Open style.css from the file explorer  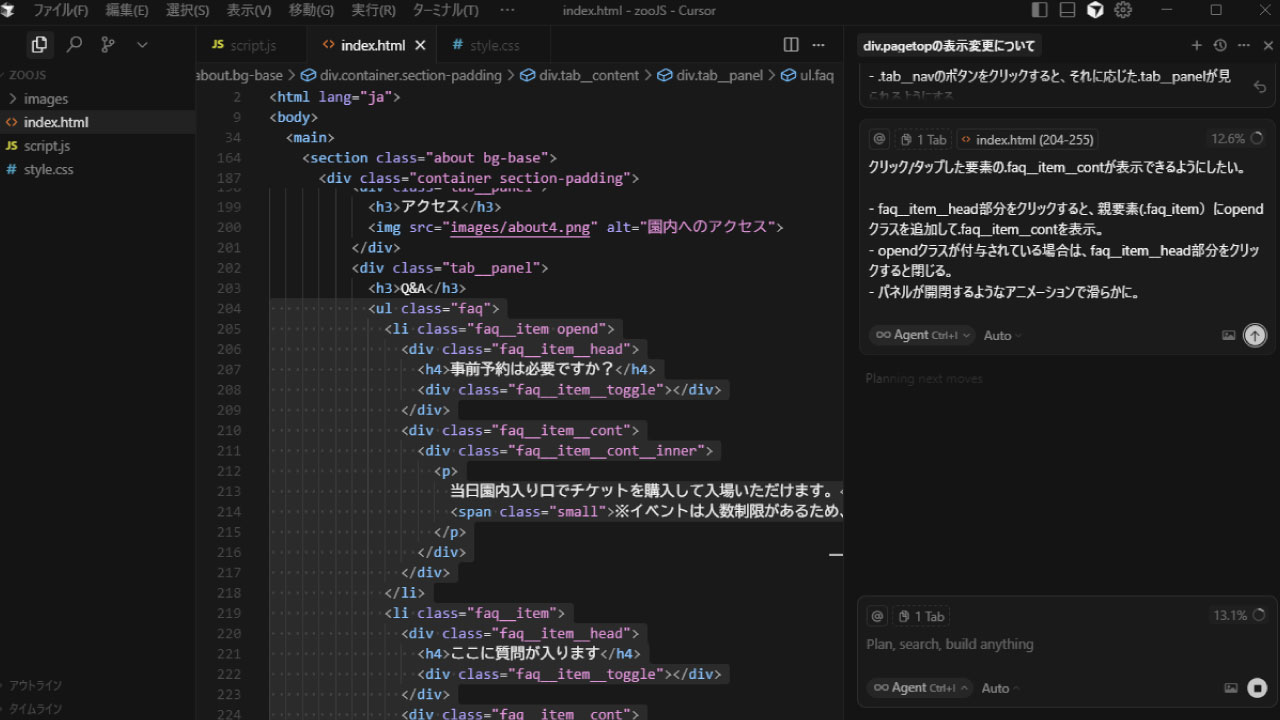pyautogui.click(x=97, y=169)
